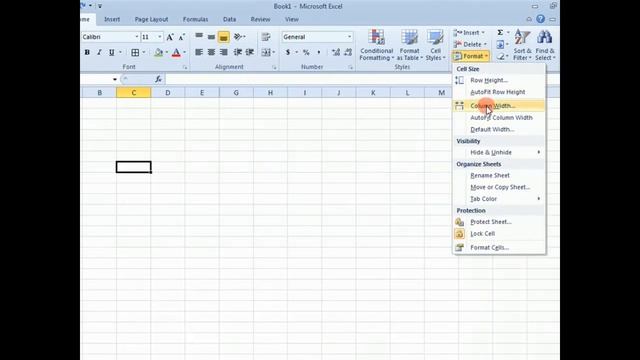Choose Default Width... menu item

click(x=499, y=129)
